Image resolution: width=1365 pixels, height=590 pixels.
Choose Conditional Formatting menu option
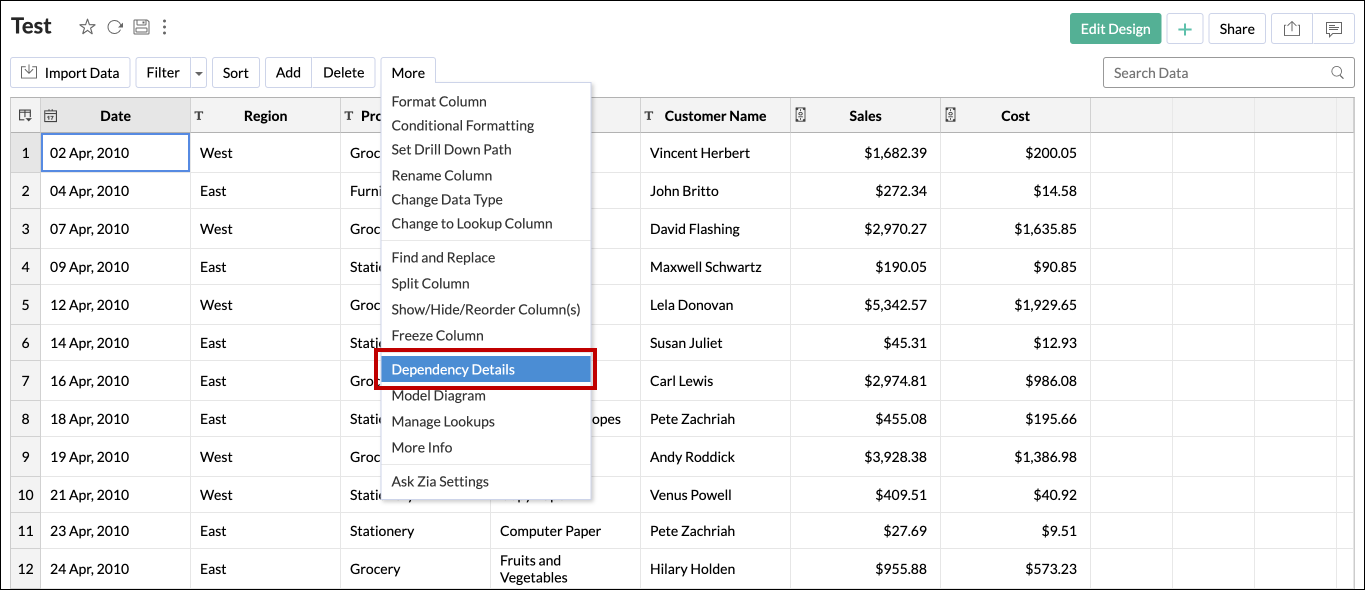click(x=462, y=126)
